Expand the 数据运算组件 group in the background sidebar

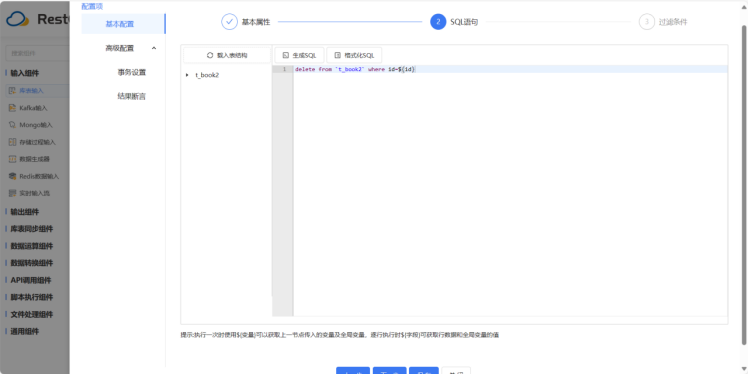pos(31,246)
